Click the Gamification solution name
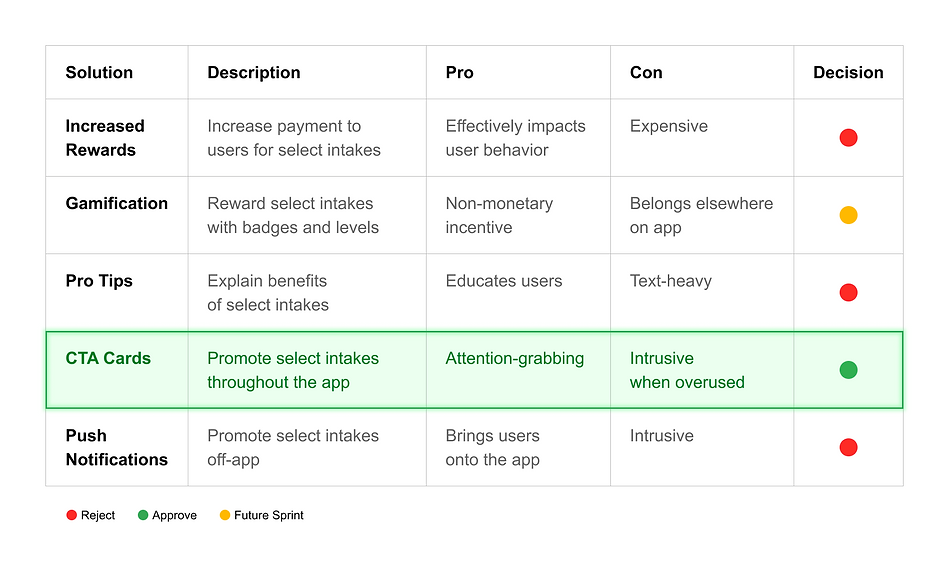949x564 pixels. coord(116,203)
